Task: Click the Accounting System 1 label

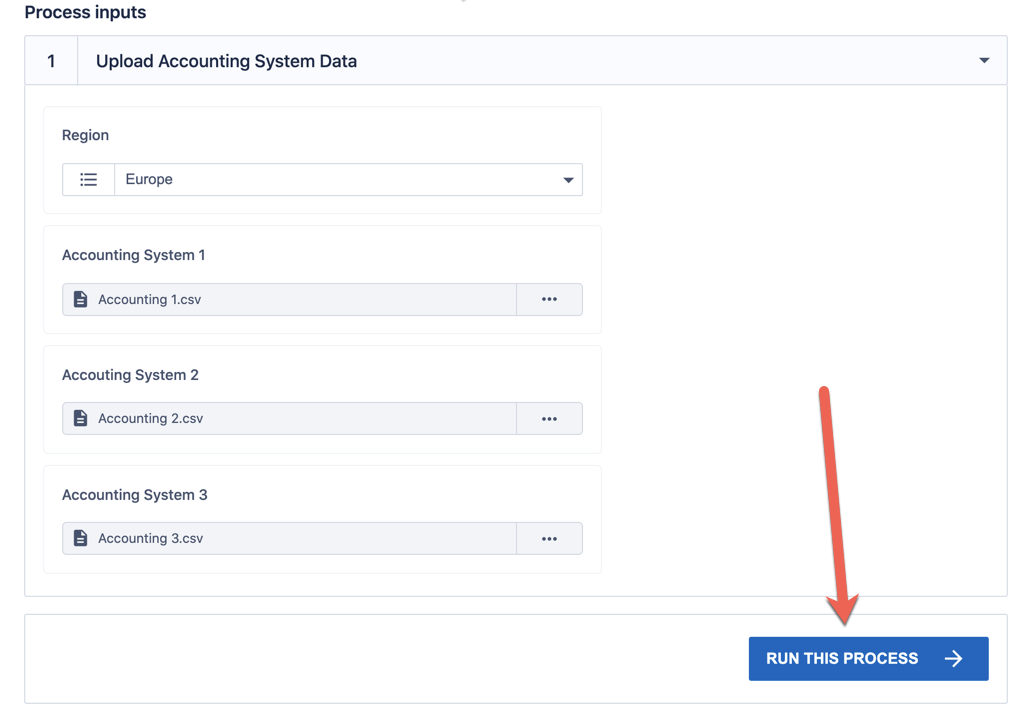Action: pos(133,255)
